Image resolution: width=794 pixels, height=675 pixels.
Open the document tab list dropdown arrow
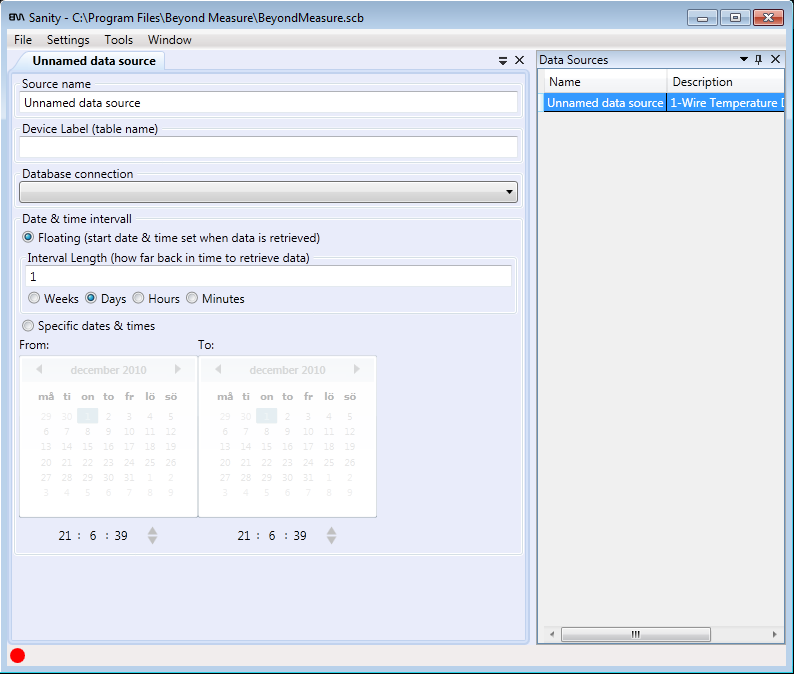[x=503, y=61]
